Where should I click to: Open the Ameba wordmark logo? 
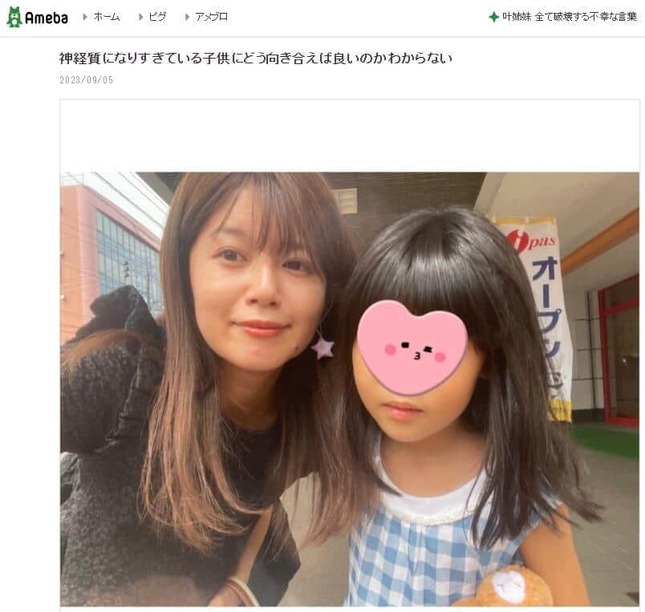(46, 18)
